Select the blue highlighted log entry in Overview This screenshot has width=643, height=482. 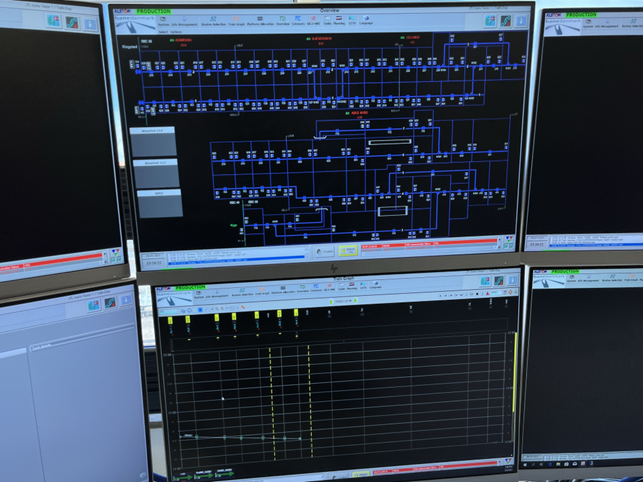[x=236, y=258]
